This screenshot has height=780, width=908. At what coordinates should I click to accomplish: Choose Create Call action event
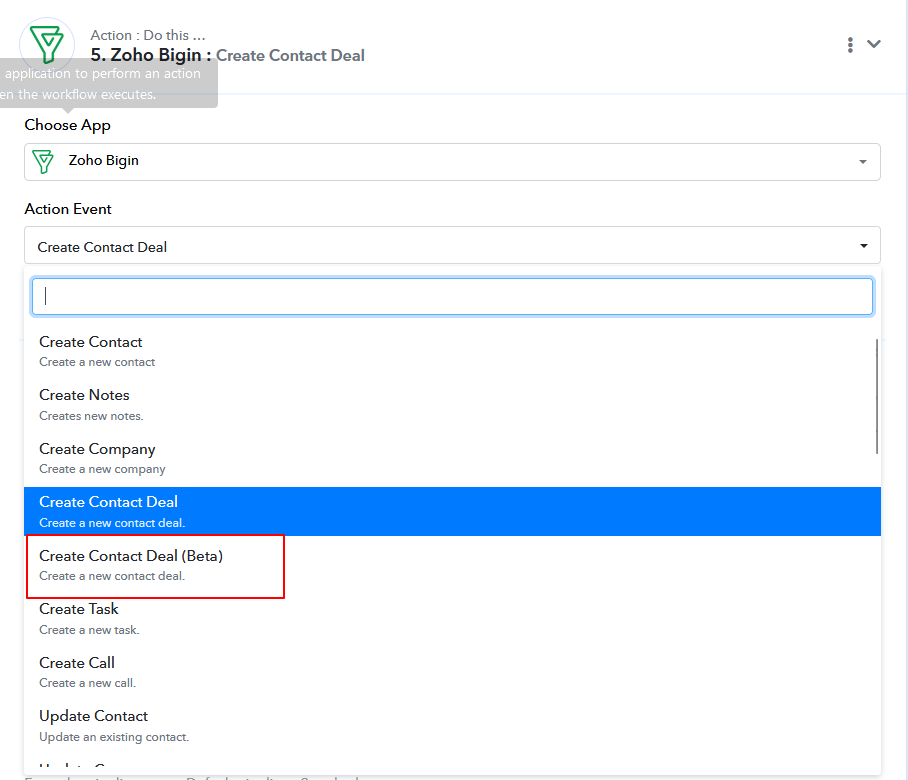click(x=77, y=671)
